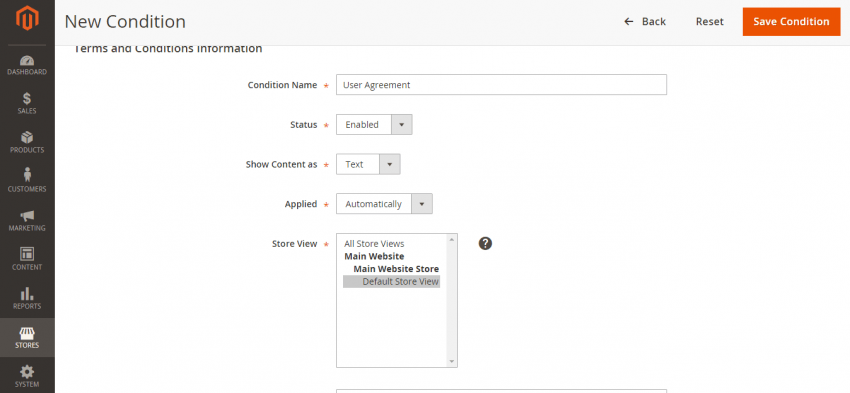Click into the Condition Name field
Viewport: 850px width, 393px height.
tap(501, 85)
